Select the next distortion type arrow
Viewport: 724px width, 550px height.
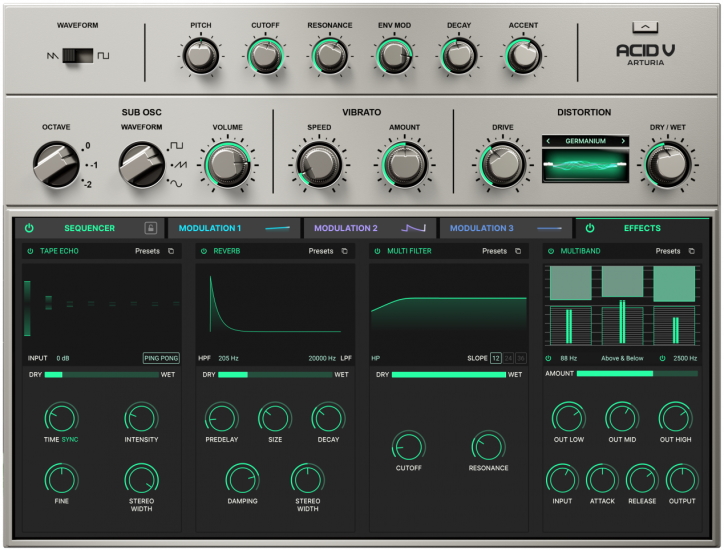coord(623,141)
